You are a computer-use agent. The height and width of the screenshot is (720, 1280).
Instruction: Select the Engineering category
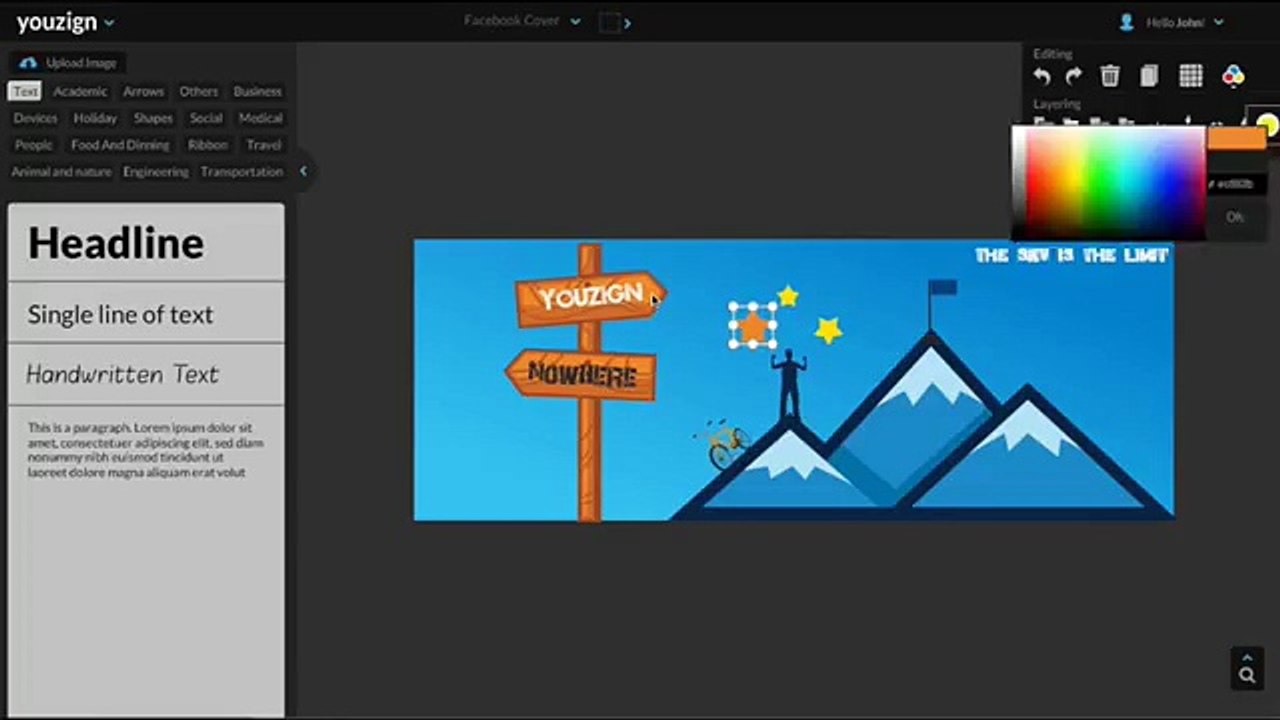coord(155,172)
